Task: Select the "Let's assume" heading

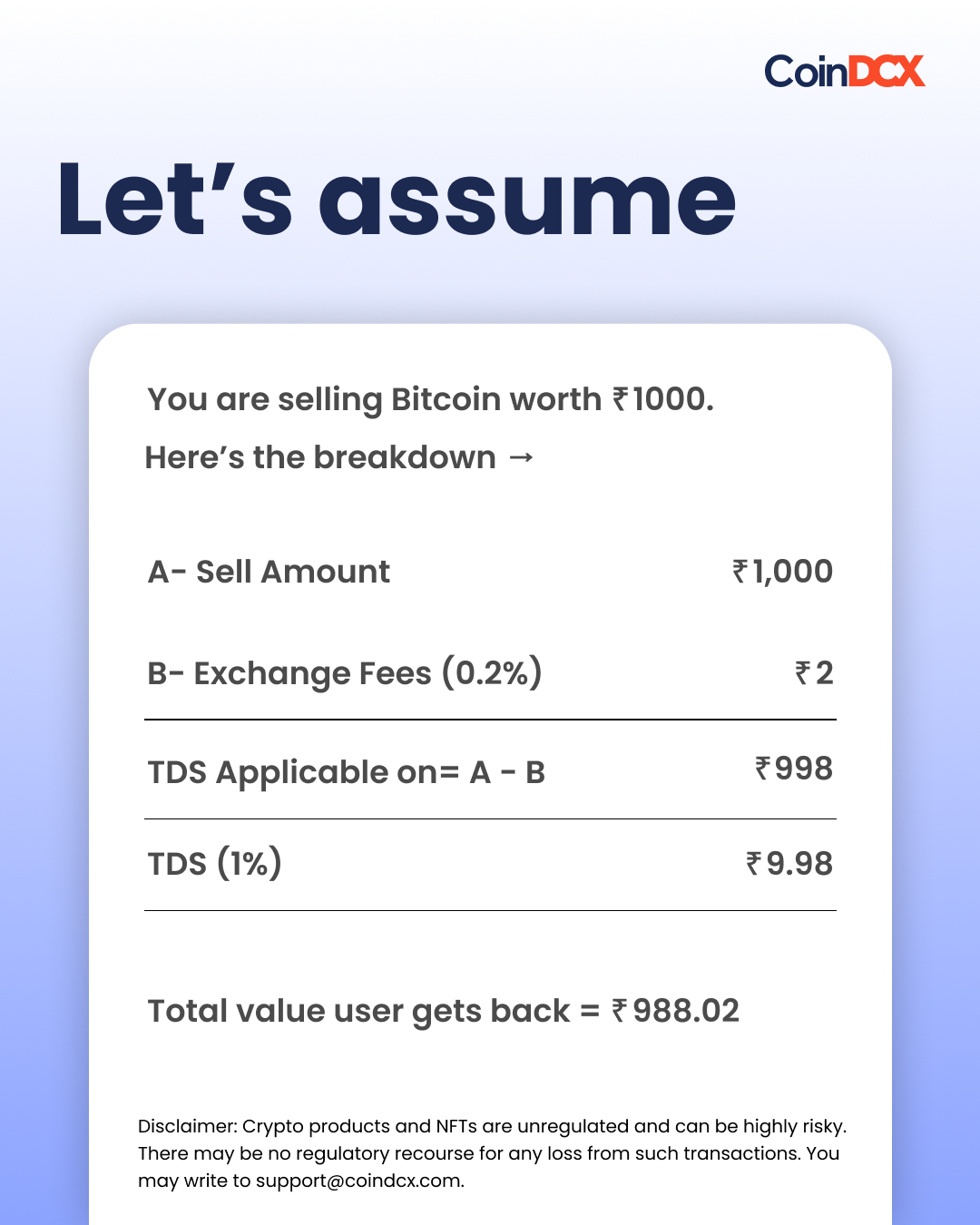Action: tap(397, 200)
